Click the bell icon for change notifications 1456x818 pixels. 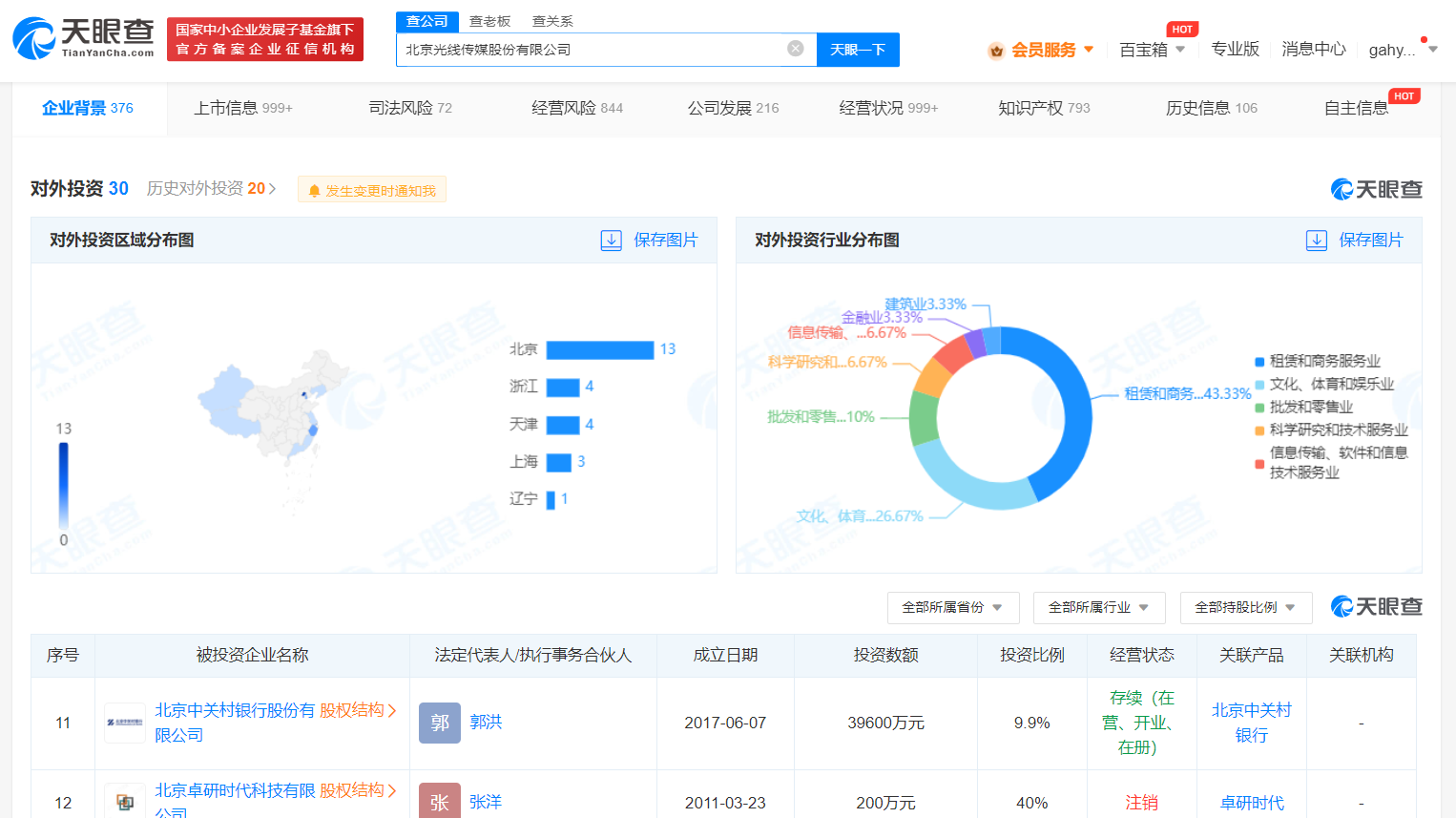pos(315,189)
